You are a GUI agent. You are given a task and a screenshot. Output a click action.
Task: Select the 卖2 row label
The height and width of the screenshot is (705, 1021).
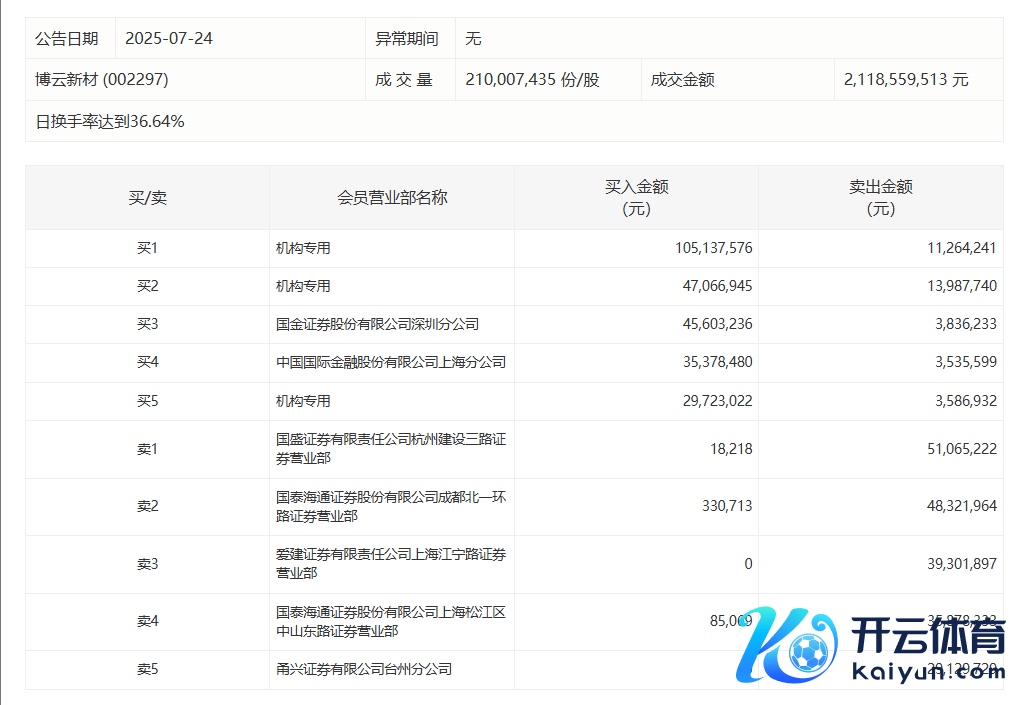pyautogui.click(x=147, y=506)
